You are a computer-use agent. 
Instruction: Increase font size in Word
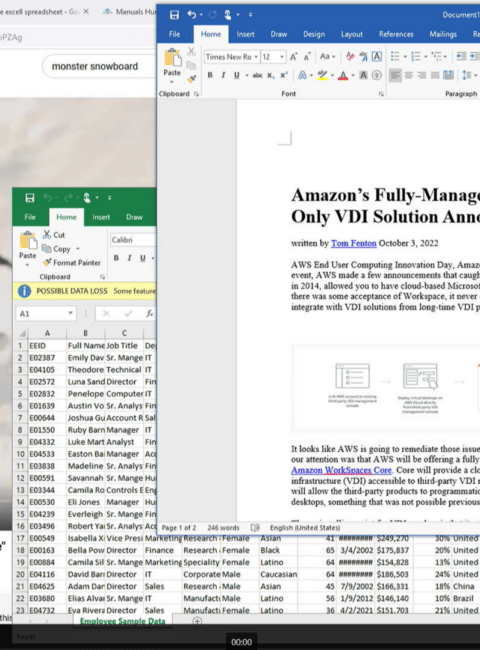pyautogui.click(x=293, y=57)
